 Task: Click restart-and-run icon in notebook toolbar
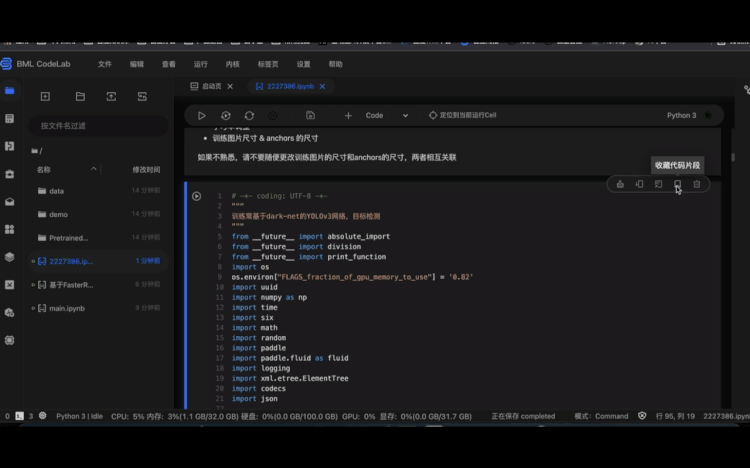click(x=226, y=115)
